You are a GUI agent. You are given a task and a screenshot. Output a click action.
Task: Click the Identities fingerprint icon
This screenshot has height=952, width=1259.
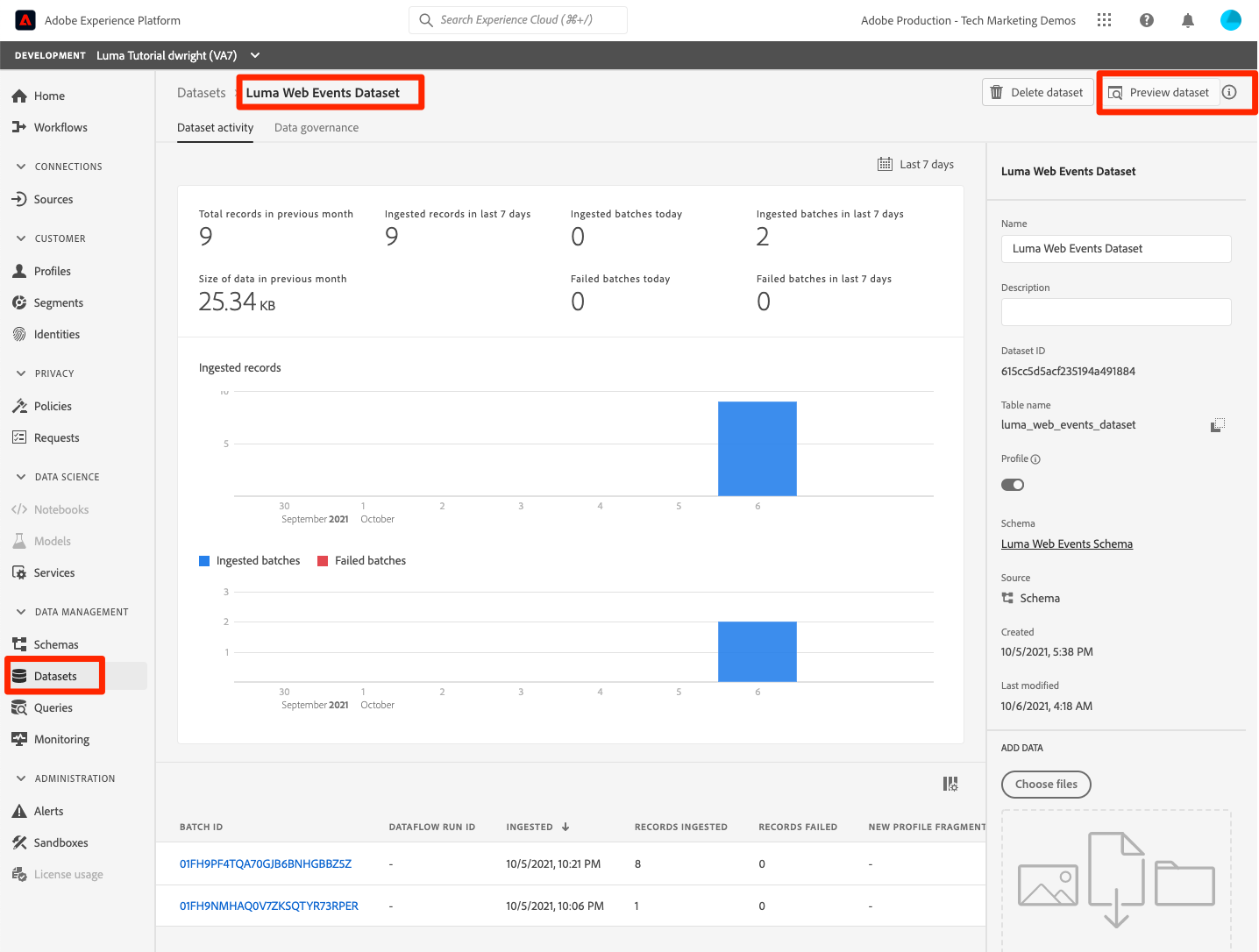(x=19, y=334)
